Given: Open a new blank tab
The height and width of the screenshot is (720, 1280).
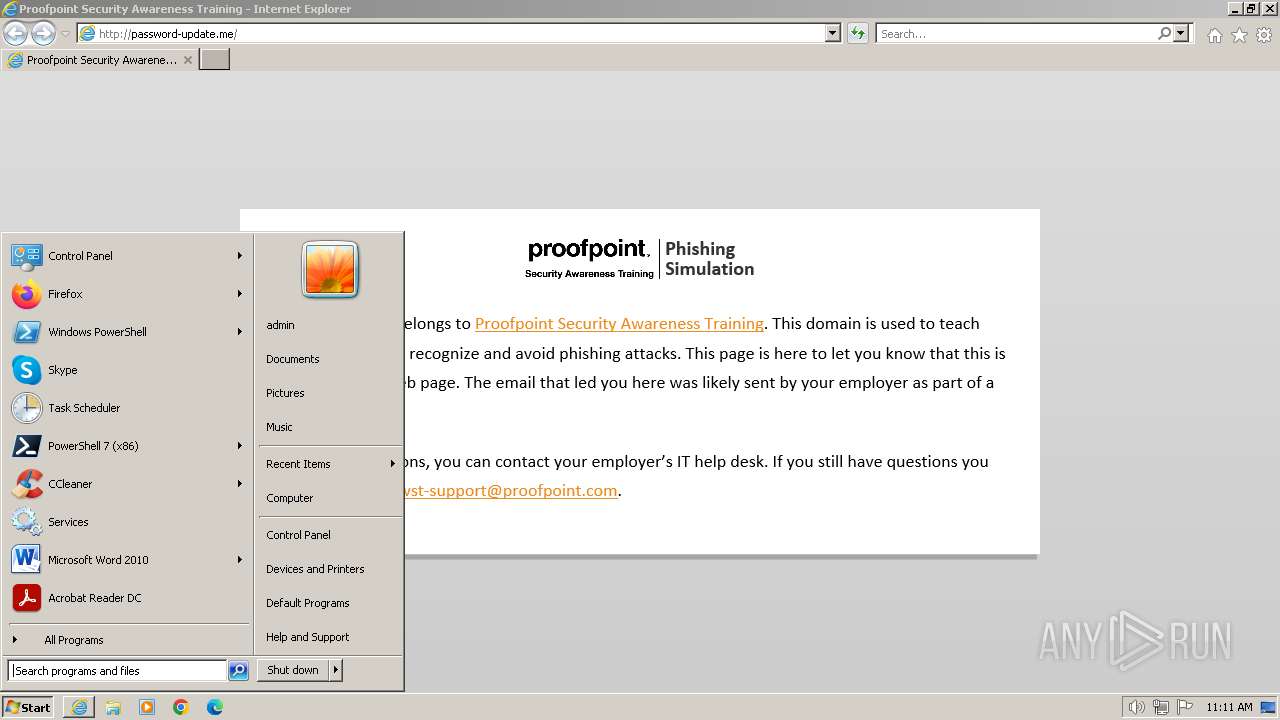Looking at the screenshot, I should (x=215, y=60).
